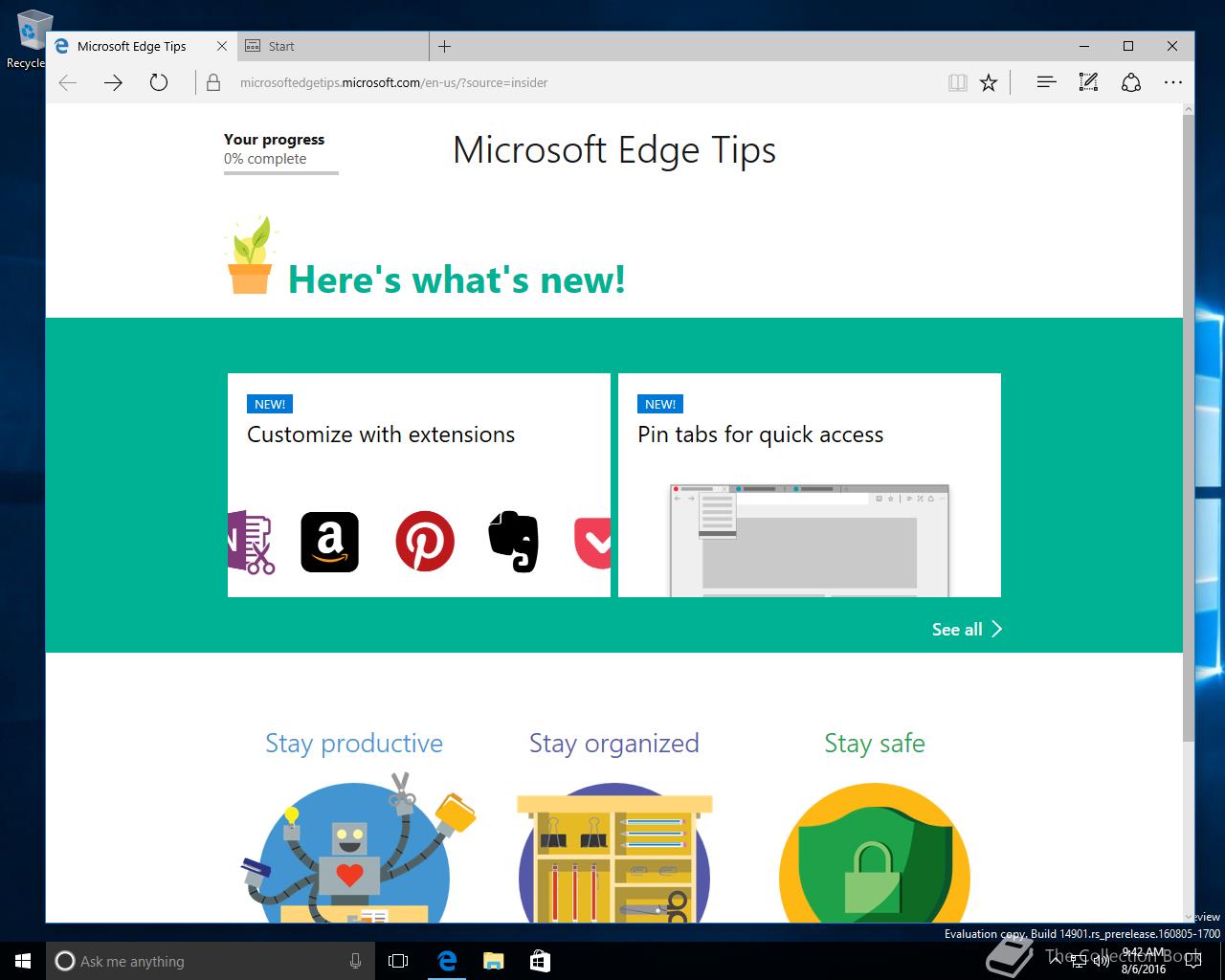
Task: Click the Microsoft Edge Tips page title
Action: [x=614, y=150]
